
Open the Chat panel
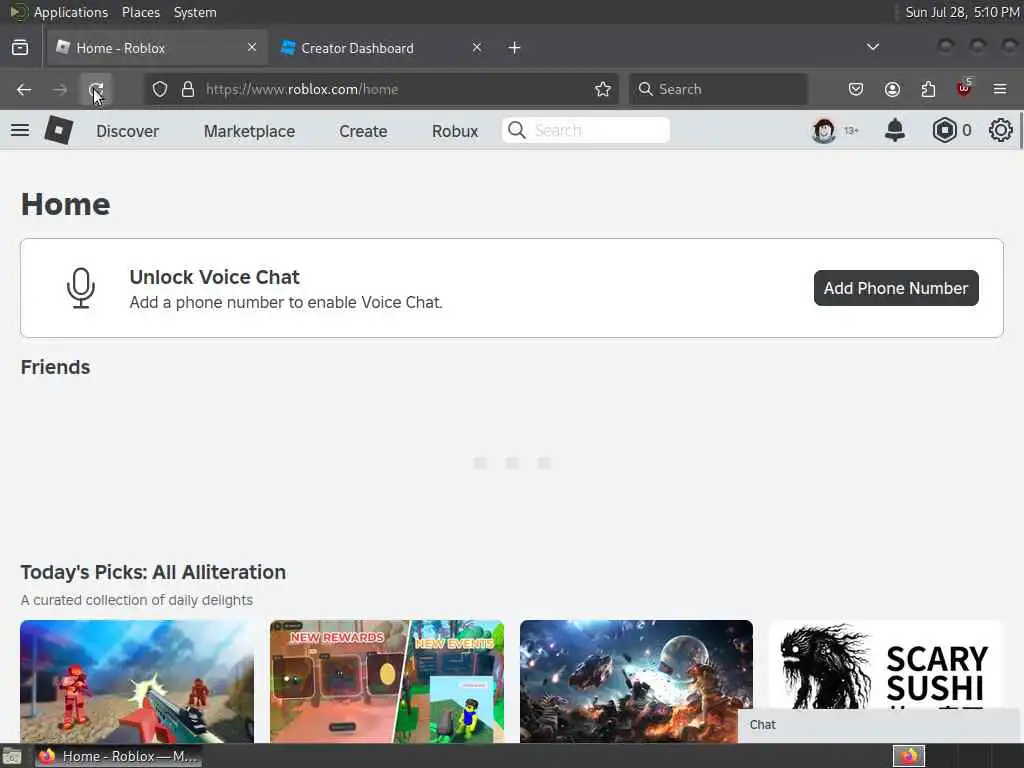[x=880, y=725]
